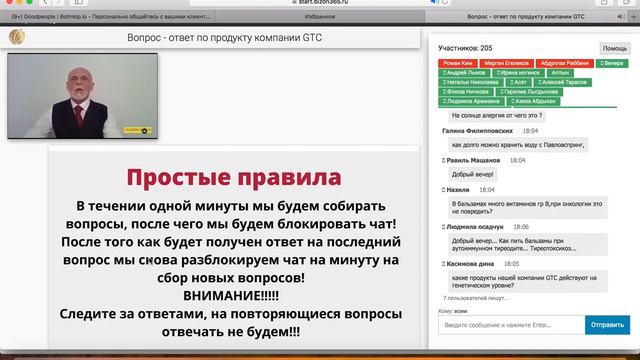Click the presenter video thumbnail

tap(82, 96)
